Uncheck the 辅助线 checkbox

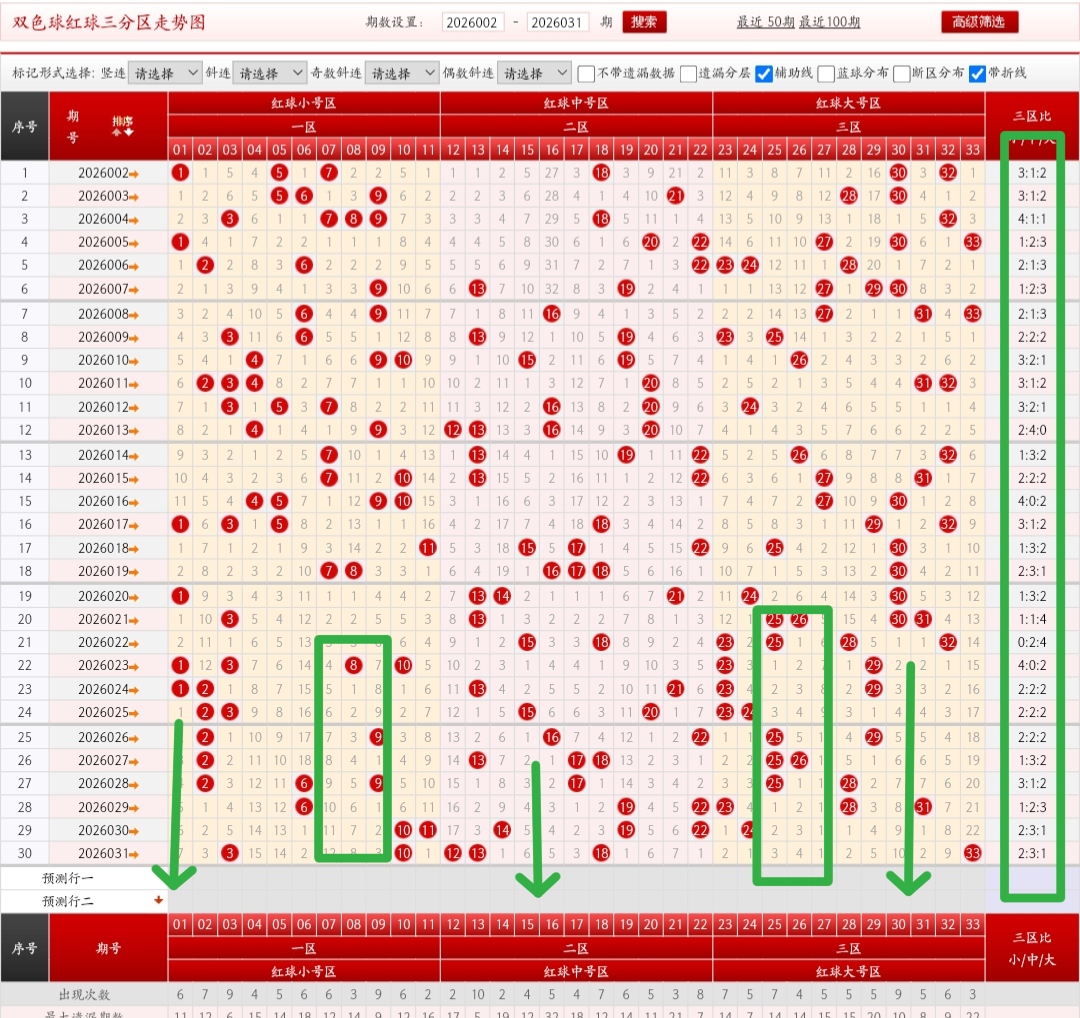pos(764,73)
